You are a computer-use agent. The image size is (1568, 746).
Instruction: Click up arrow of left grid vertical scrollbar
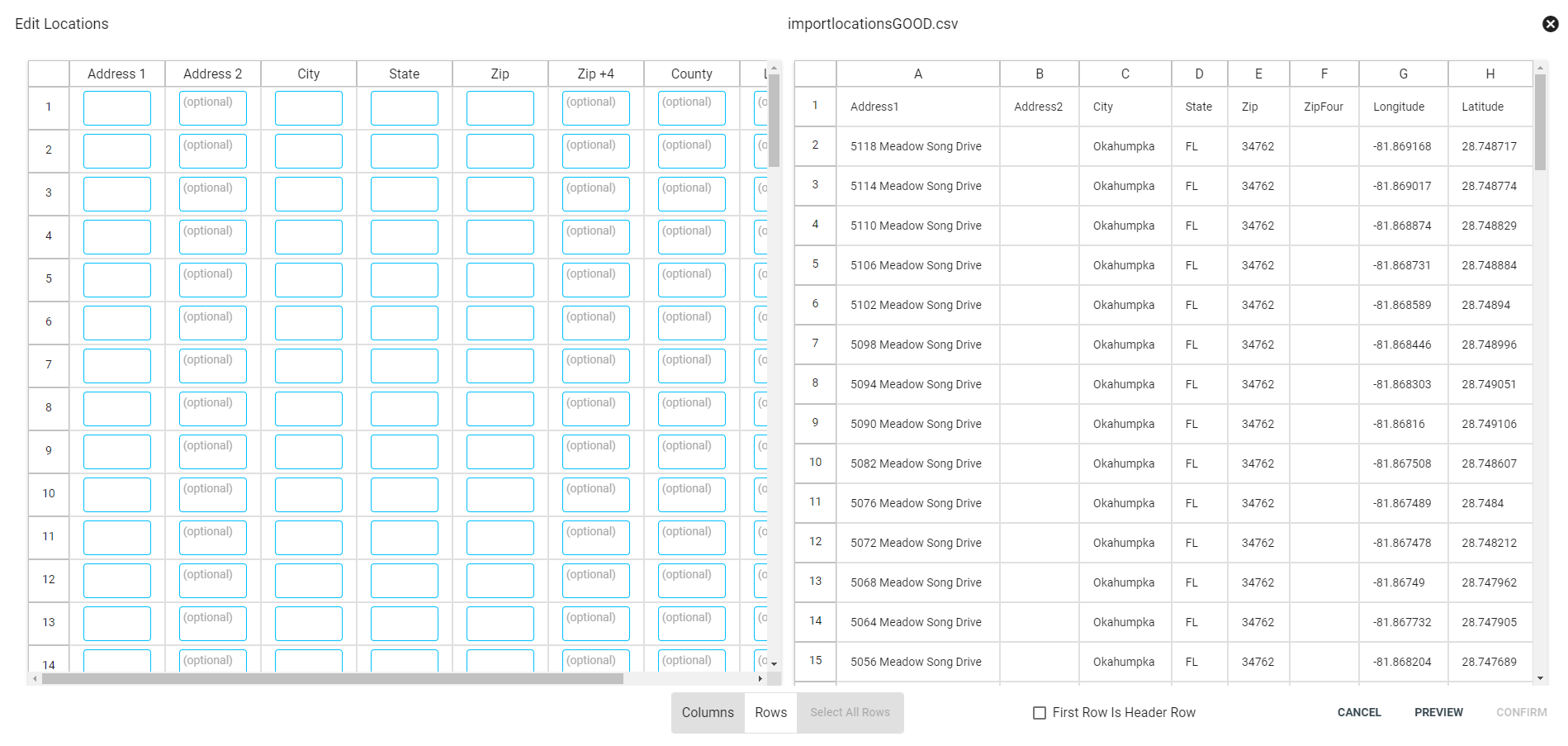774,67
